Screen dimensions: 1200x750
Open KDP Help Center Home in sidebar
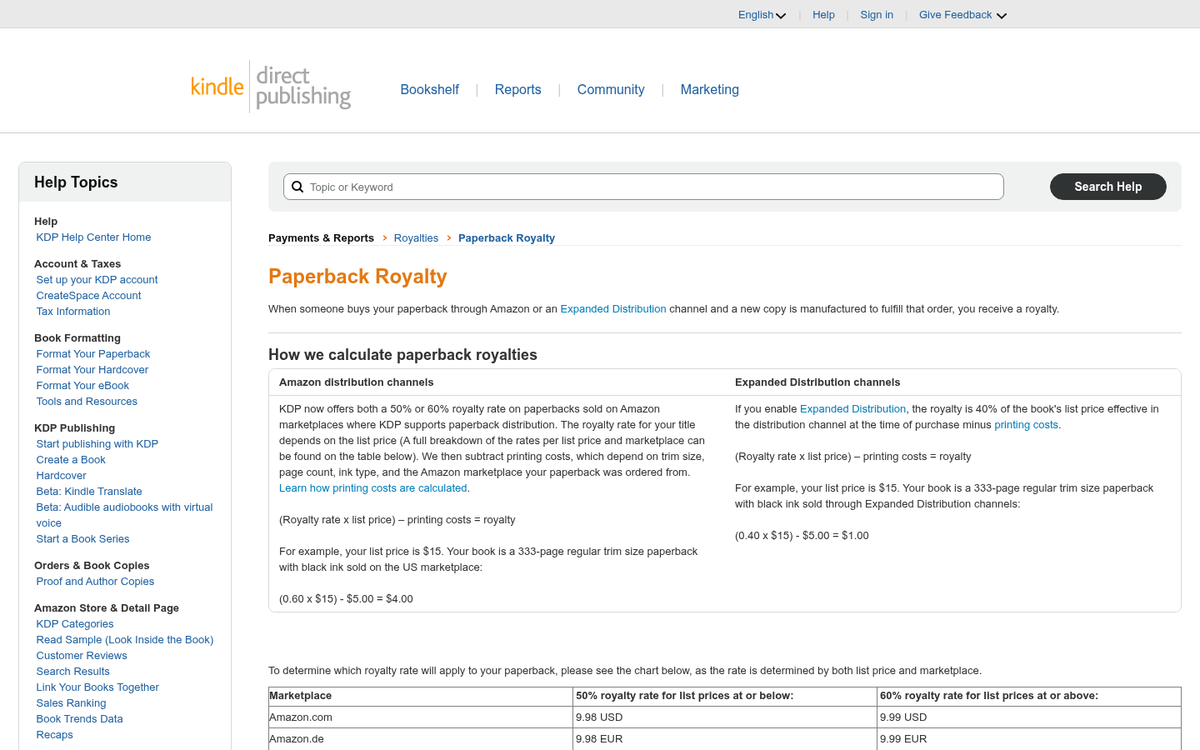93,237
